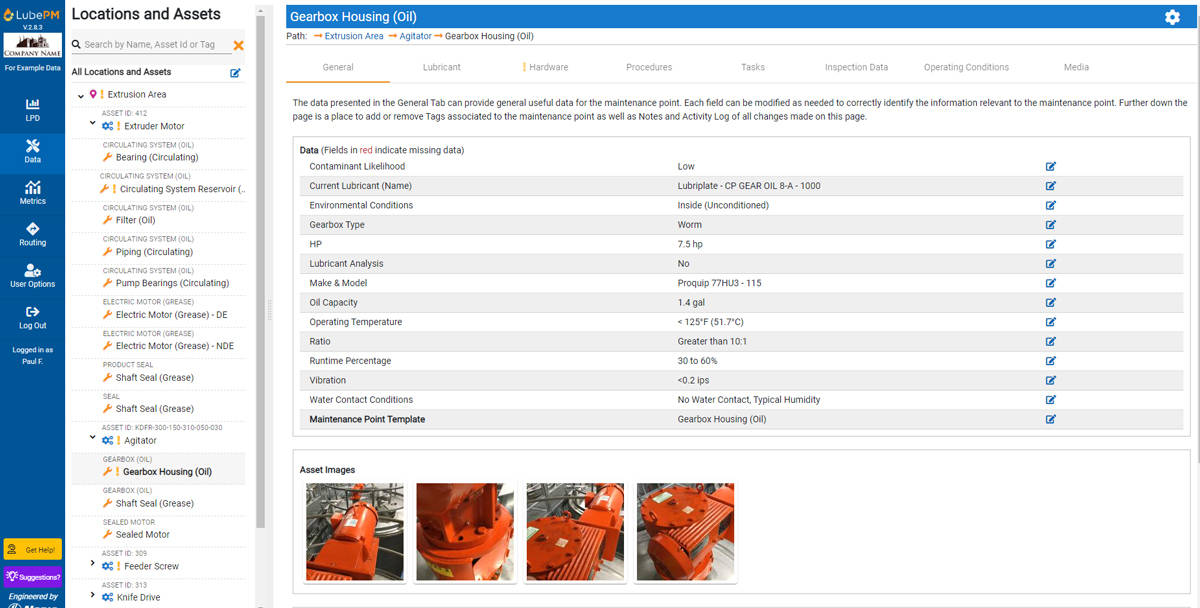The image size is (1200, 608).
Task: Open the Tasks tab
Action: click(753, 67)
